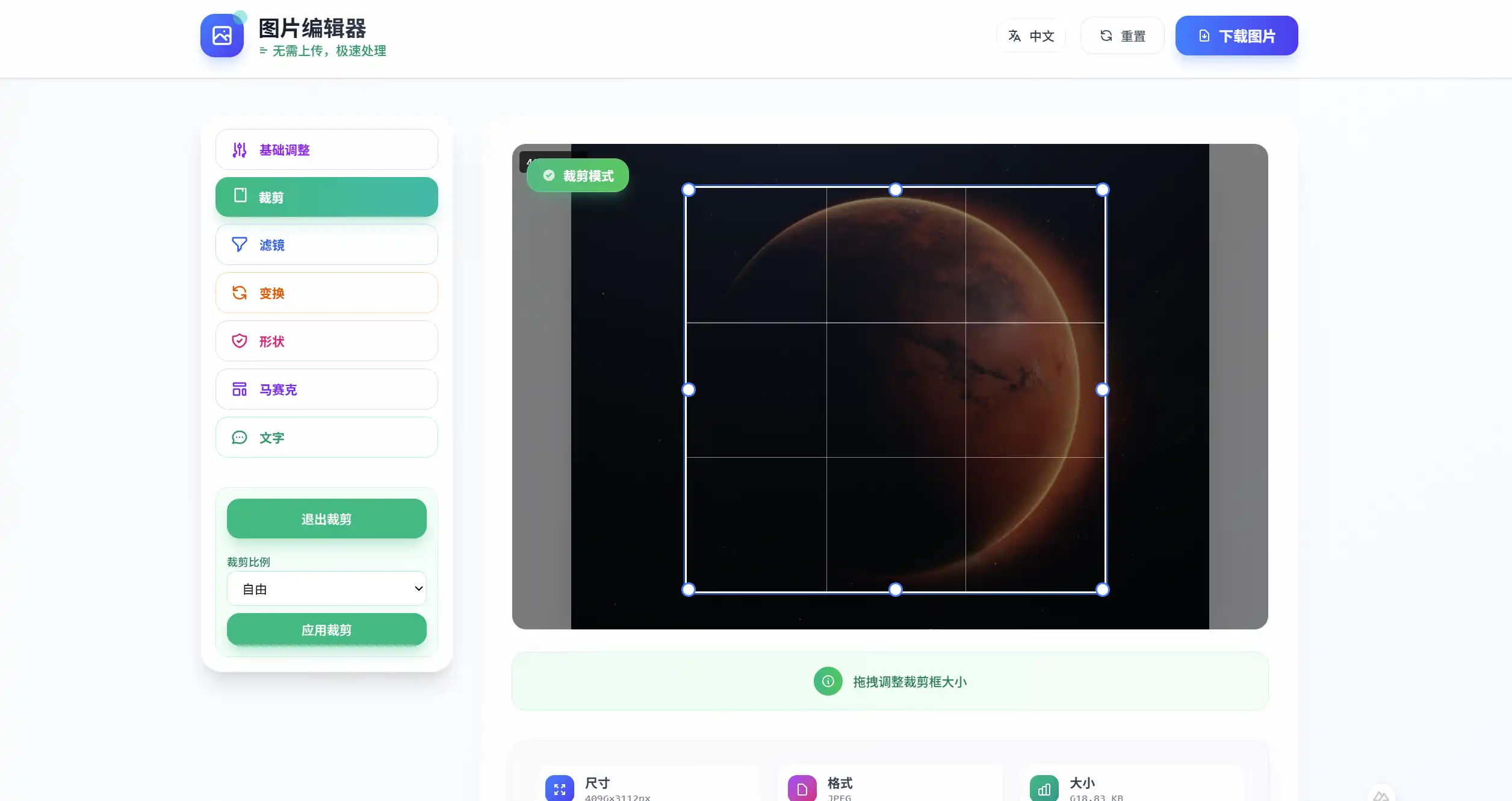Switch to the active 裁剪 panel tab
The width and height of the screenshot is (1512, 801).
326,197
